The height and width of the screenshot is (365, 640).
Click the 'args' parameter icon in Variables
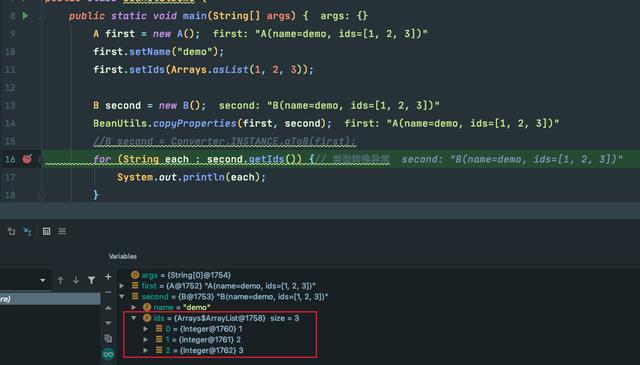pyautogui.click(x=135, y=275)
